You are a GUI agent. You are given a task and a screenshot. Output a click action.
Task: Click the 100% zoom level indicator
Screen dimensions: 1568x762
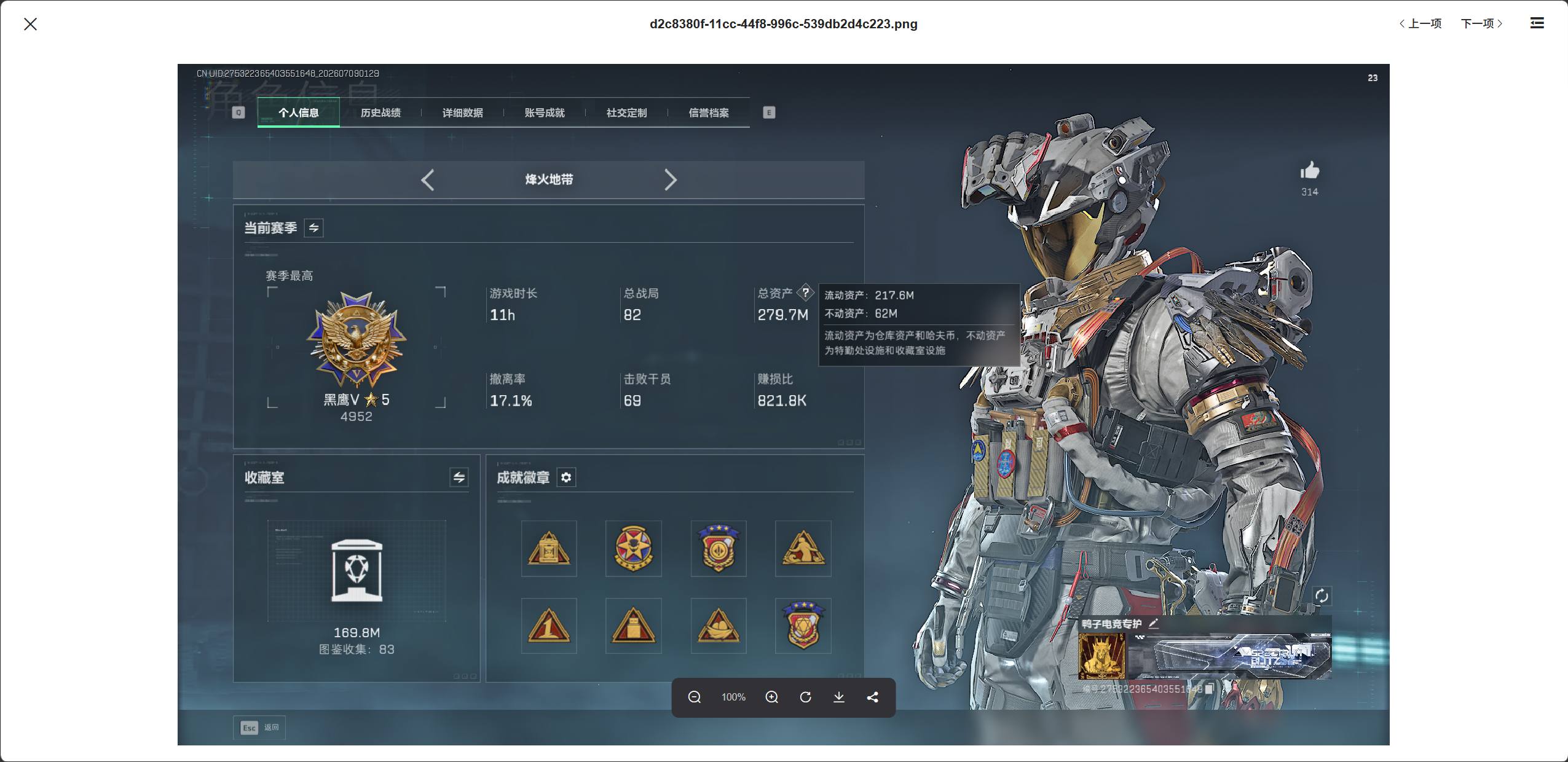coord(733,697)
